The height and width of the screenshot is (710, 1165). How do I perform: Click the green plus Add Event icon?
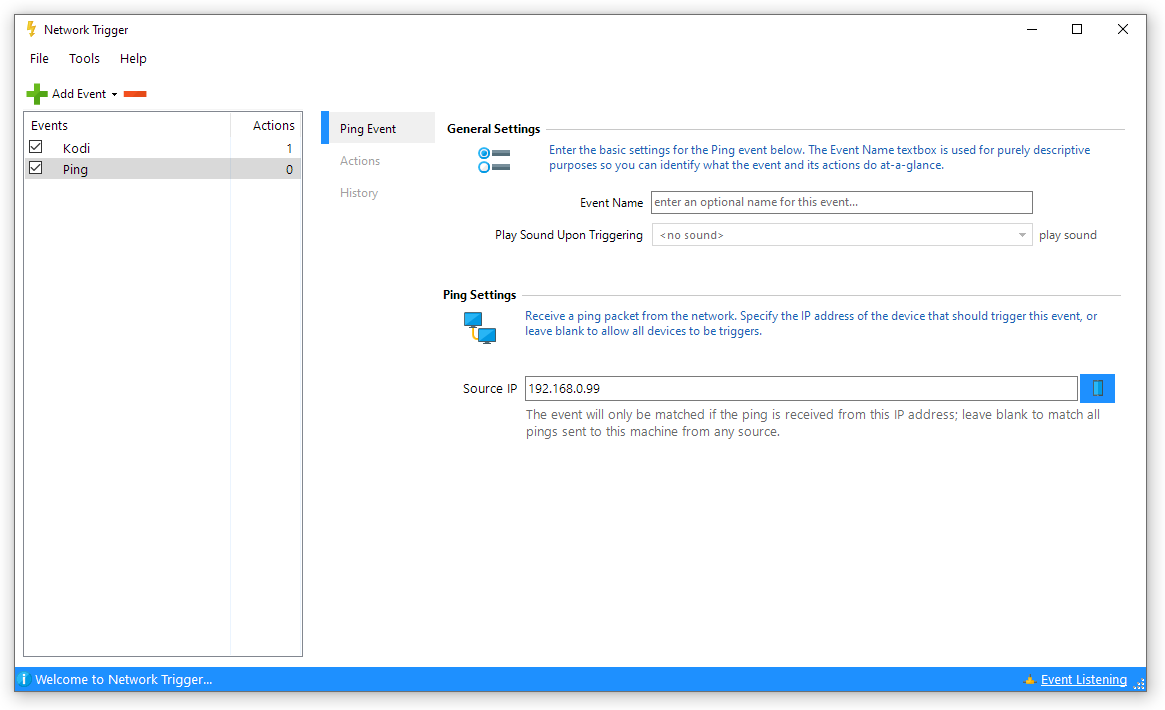click(37, 94)
